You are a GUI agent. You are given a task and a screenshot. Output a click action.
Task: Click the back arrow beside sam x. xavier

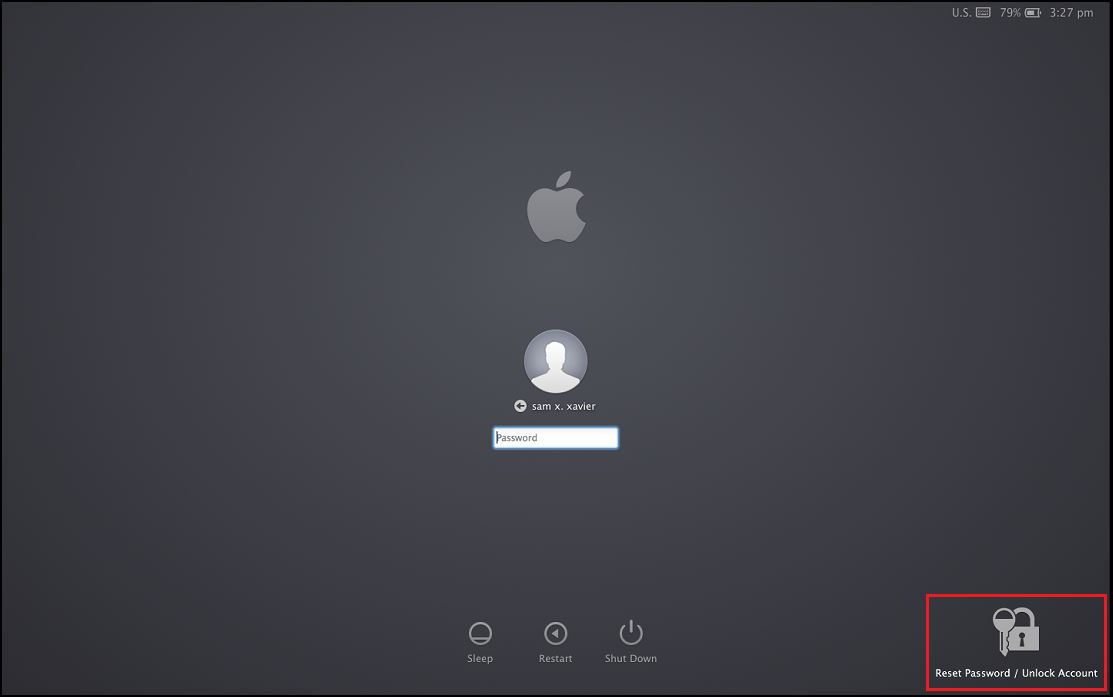coord(519,406)
